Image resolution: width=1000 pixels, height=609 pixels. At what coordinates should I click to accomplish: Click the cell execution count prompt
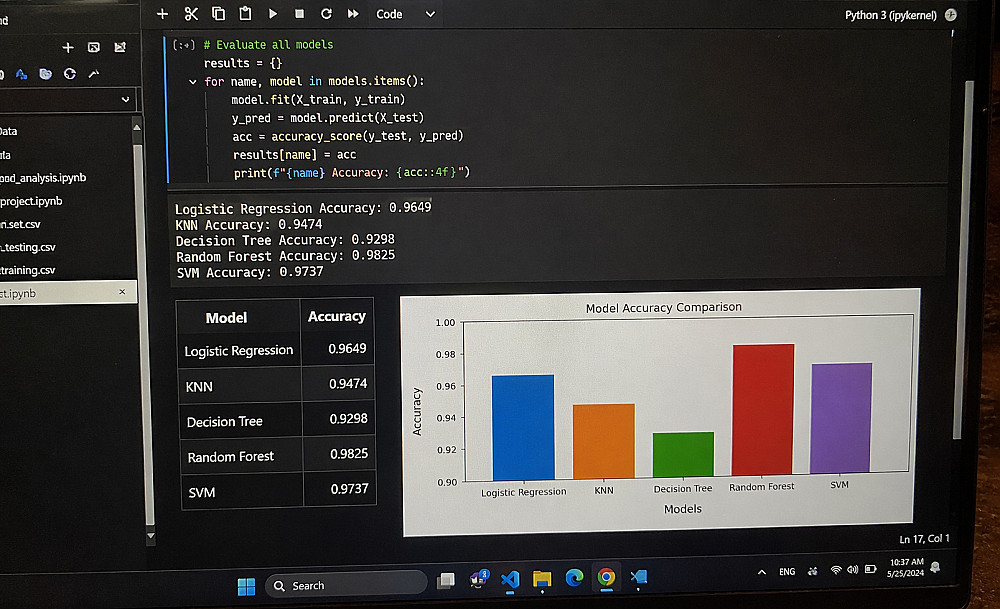184,45
